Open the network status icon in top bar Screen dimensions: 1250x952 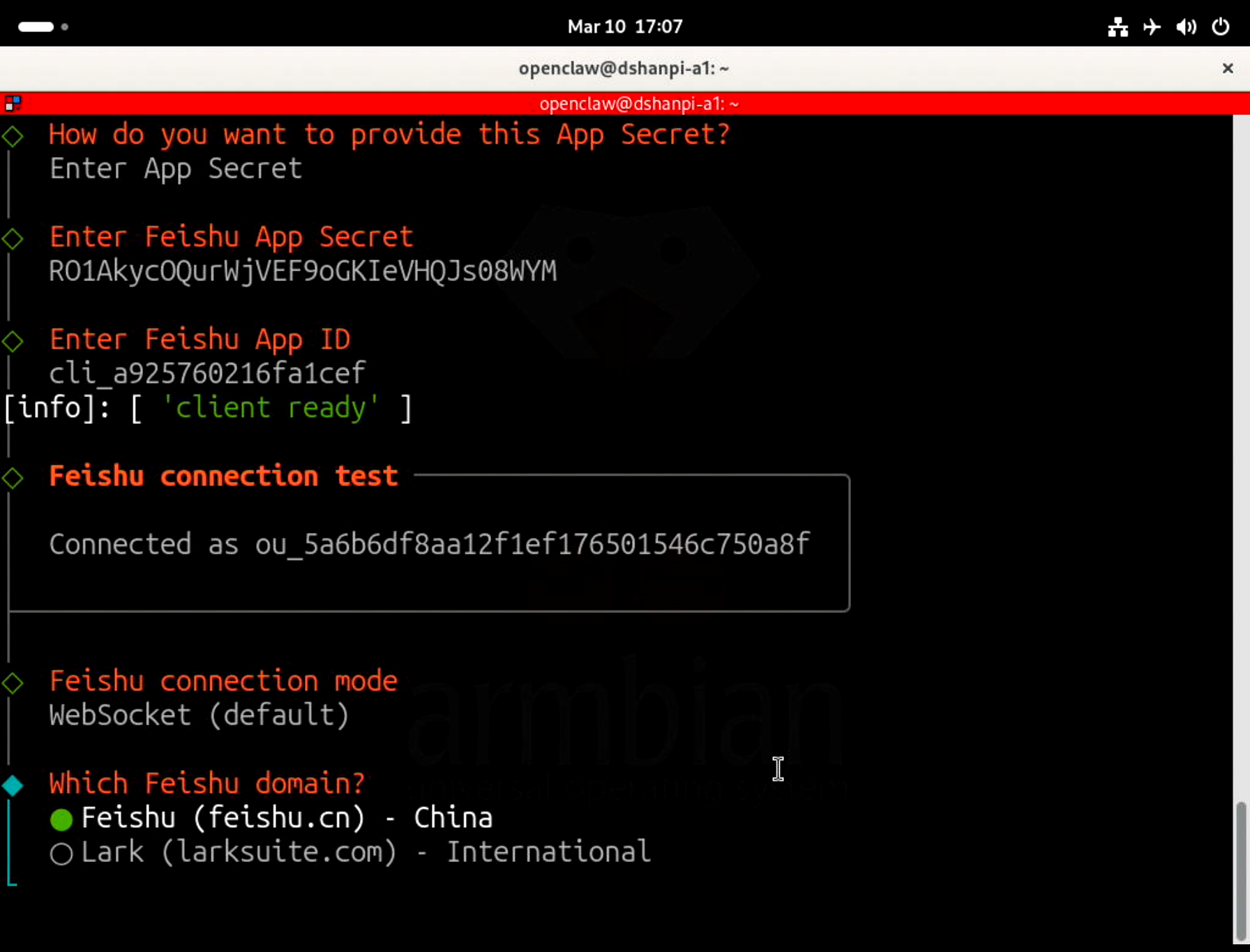point(1117,27)
